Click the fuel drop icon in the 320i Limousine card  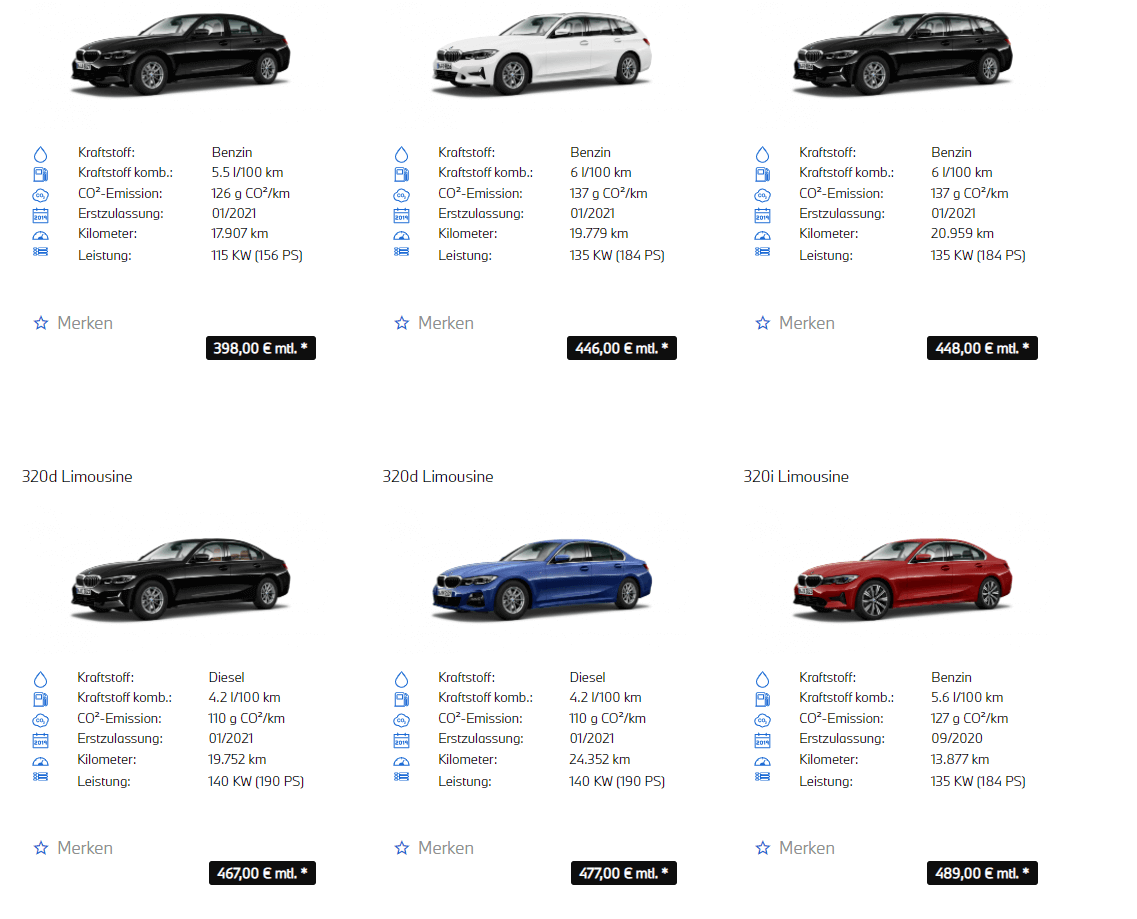(x=762, y=680)
